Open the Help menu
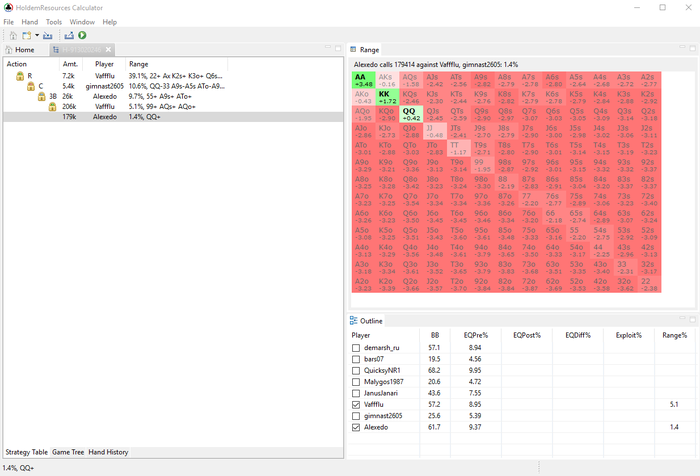Image resolution: width=700 pixels, height=476 pixels. click(109, 22)
